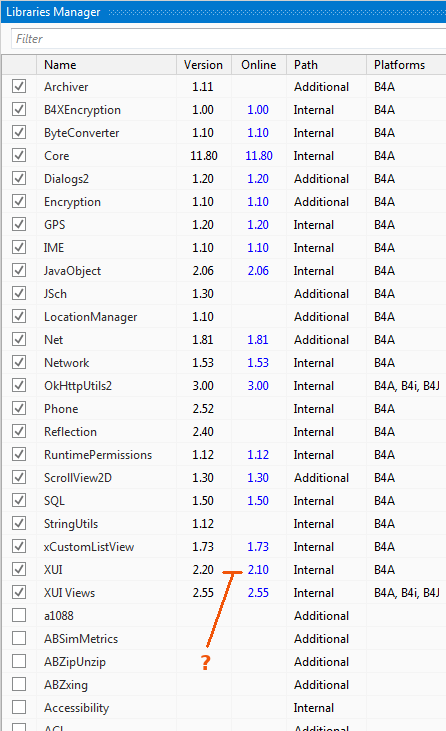
Task: Open Core online version 11.80 link
Action: coord(259,156)
